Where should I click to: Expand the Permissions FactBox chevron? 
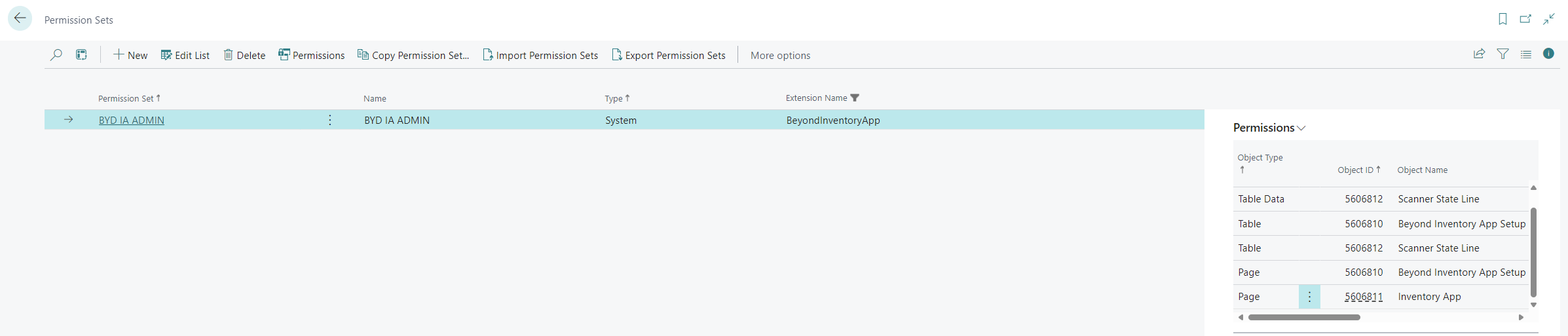tap(1301, 128)
